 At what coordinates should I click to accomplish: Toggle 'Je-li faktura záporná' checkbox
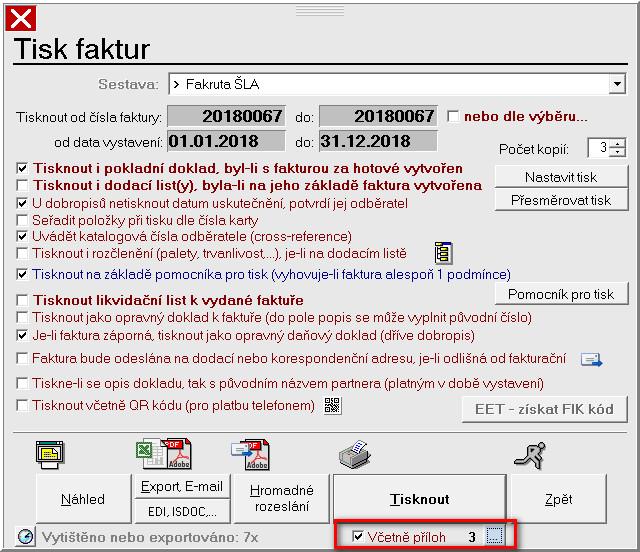click(x=22, y=335)
